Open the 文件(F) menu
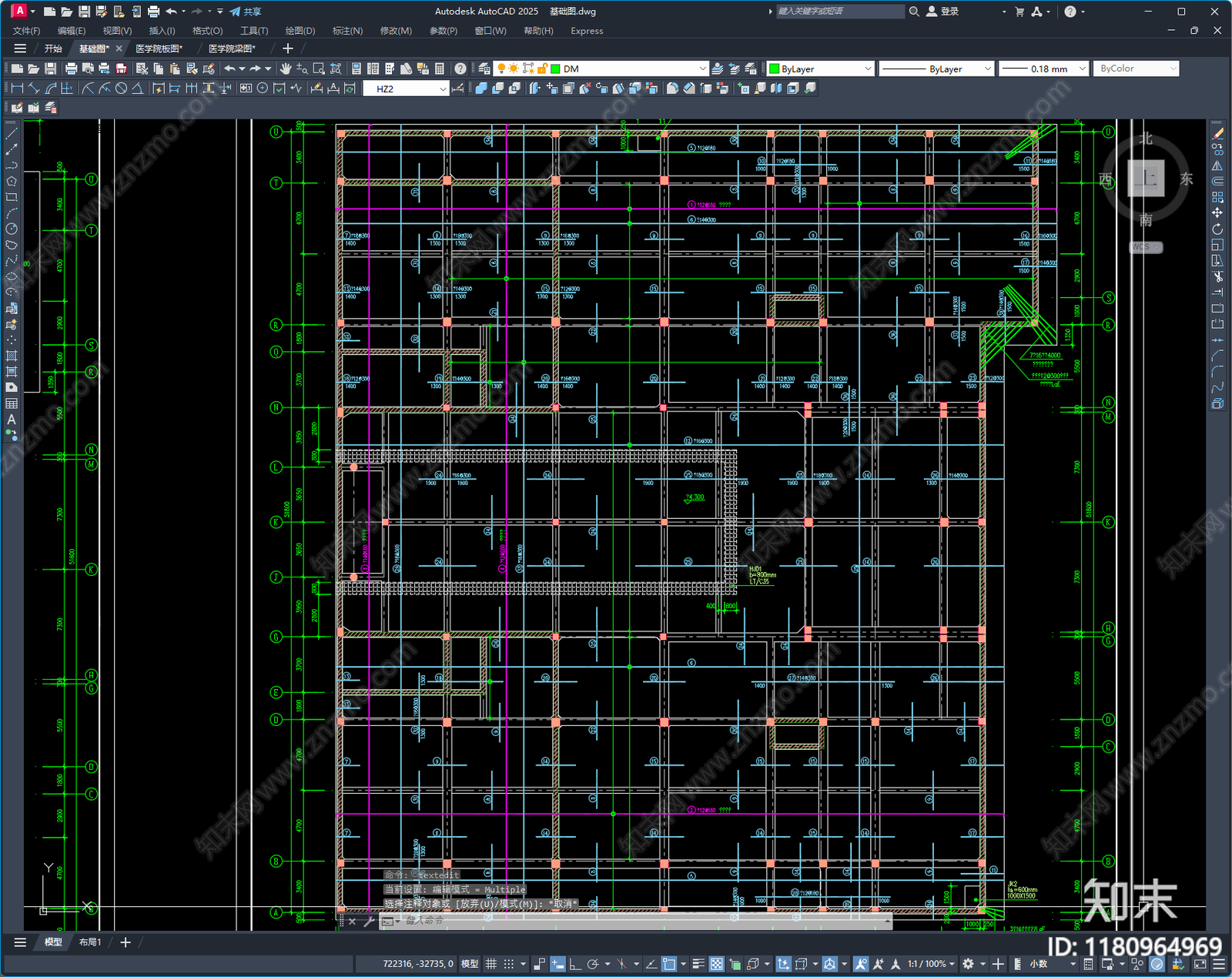Viewport: 1232px width, 977px height. pyautogui.click(x=26, y=31)
